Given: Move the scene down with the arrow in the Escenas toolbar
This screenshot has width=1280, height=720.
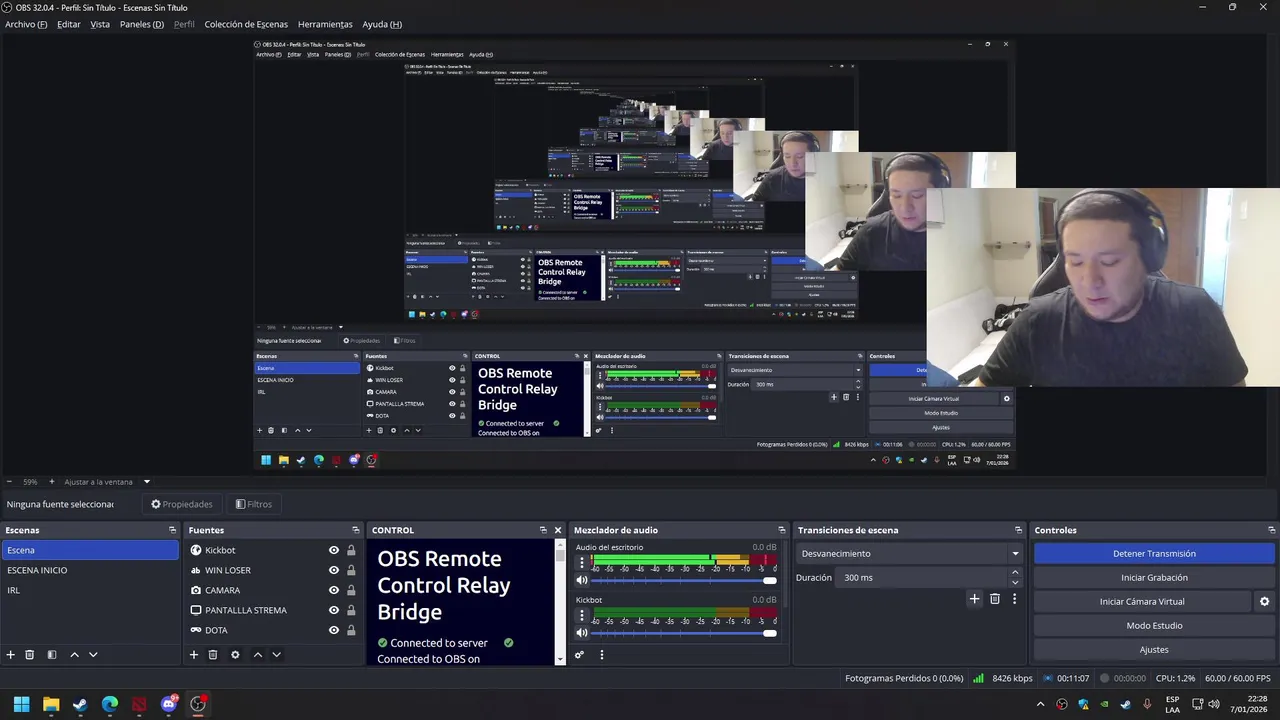Looking at the screenshot, I should pos(93,655).
